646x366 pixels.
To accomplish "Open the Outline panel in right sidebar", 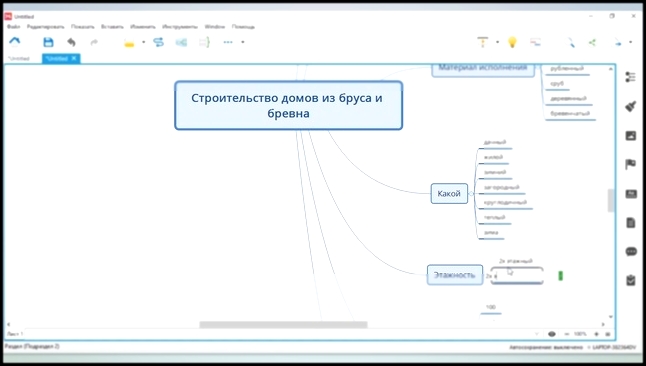I will coord(630,77).
